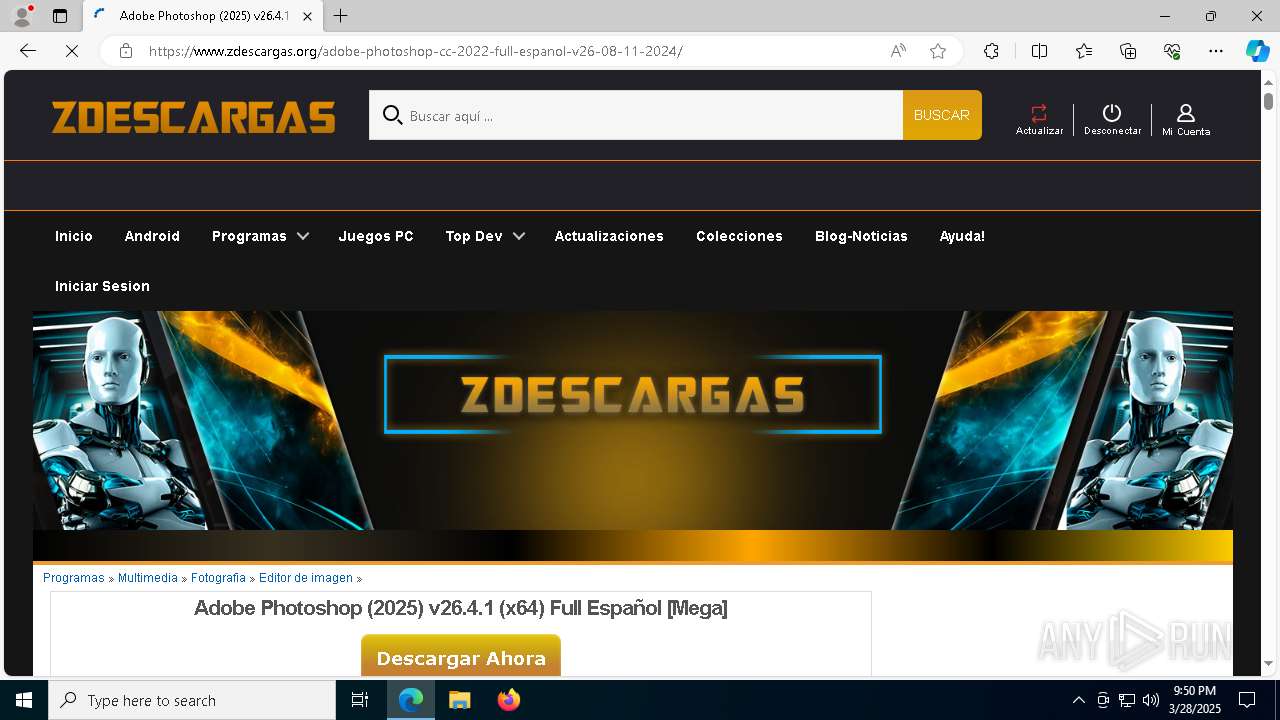The height and width of the screenshot is (720, 1280).
Task: Go to Inicio menu item
Action: tap(74, 236)
